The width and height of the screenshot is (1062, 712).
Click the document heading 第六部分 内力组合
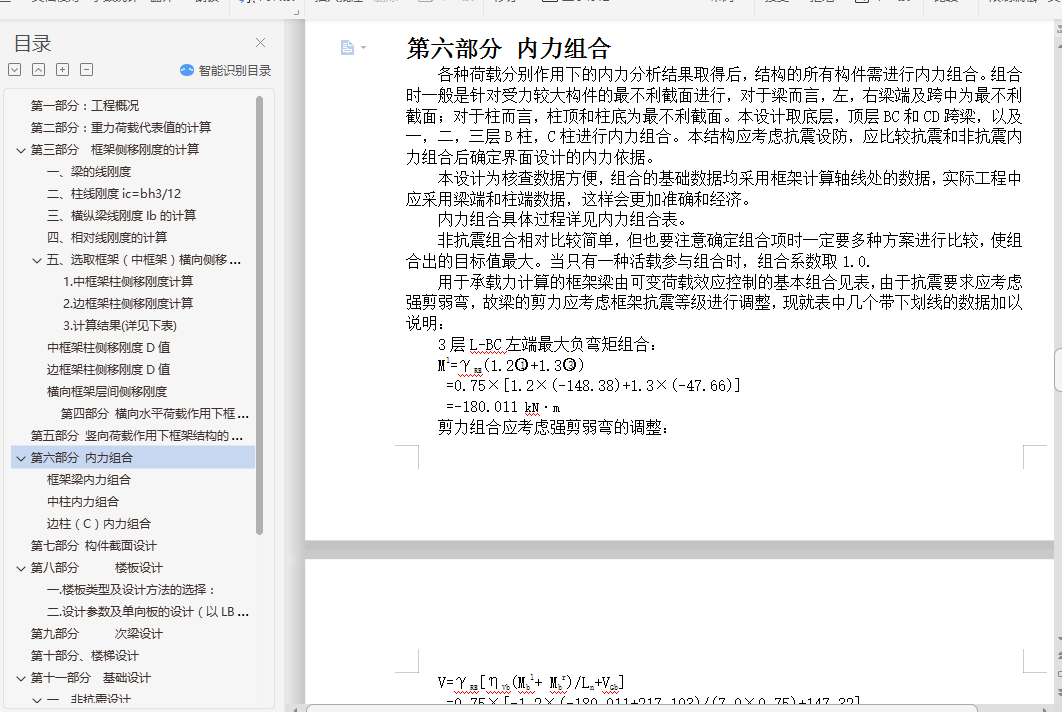(x=509, y=48)
